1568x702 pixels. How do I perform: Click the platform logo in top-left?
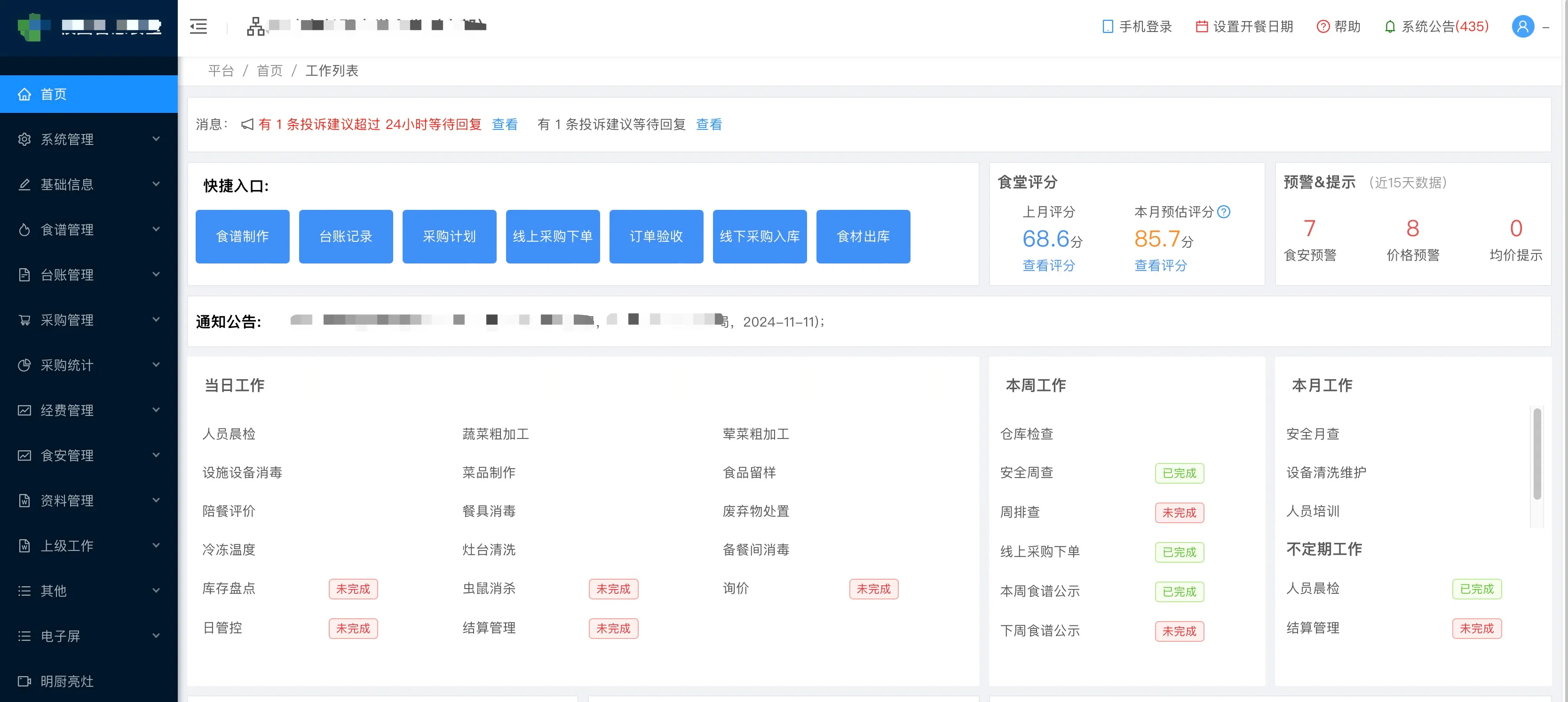click(x=33, y=26)
